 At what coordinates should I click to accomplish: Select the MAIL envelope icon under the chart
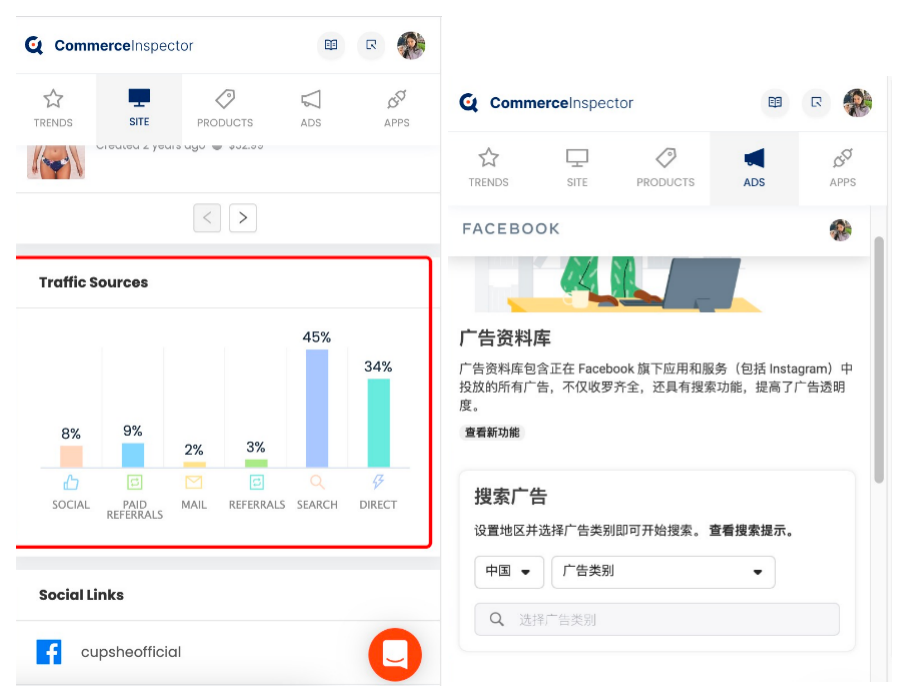194,483
